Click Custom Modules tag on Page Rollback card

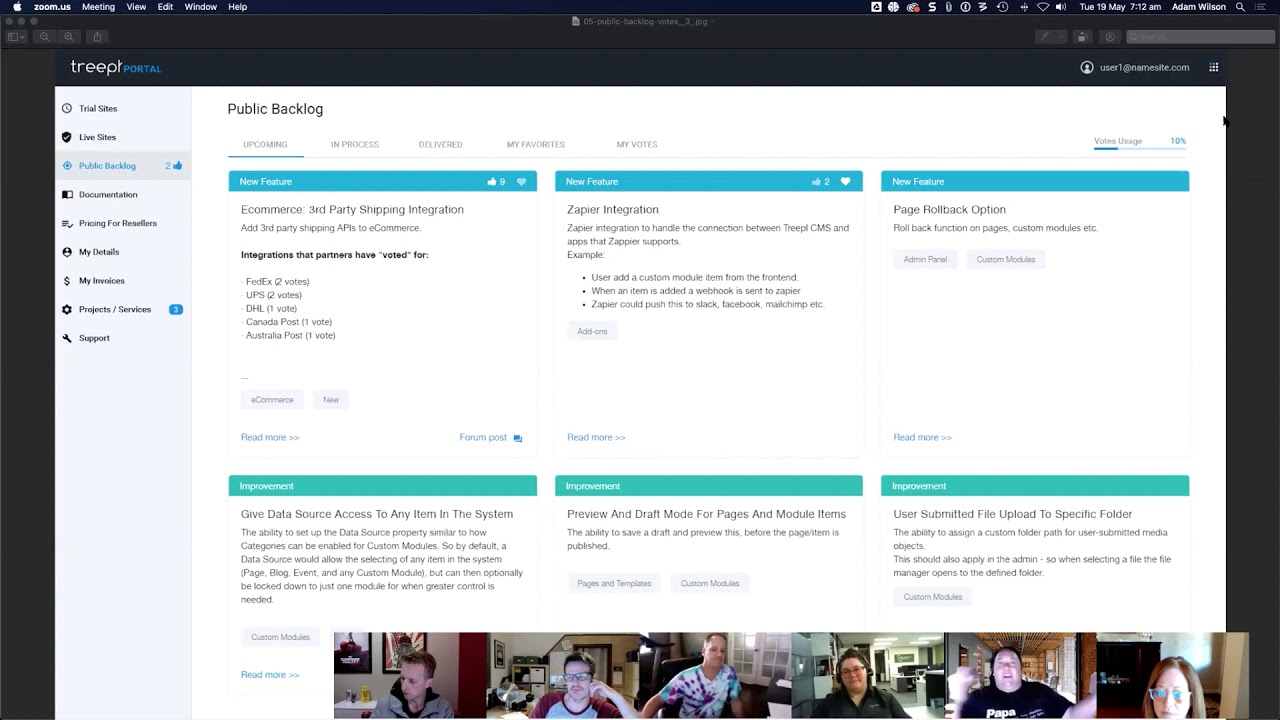pos(1006,259)
